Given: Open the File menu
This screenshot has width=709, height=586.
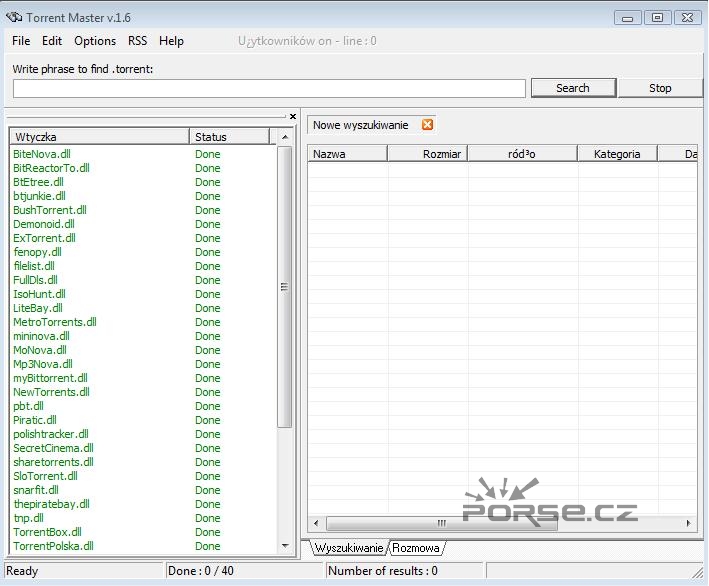Looking at the screenshot, I should point(21,41).
